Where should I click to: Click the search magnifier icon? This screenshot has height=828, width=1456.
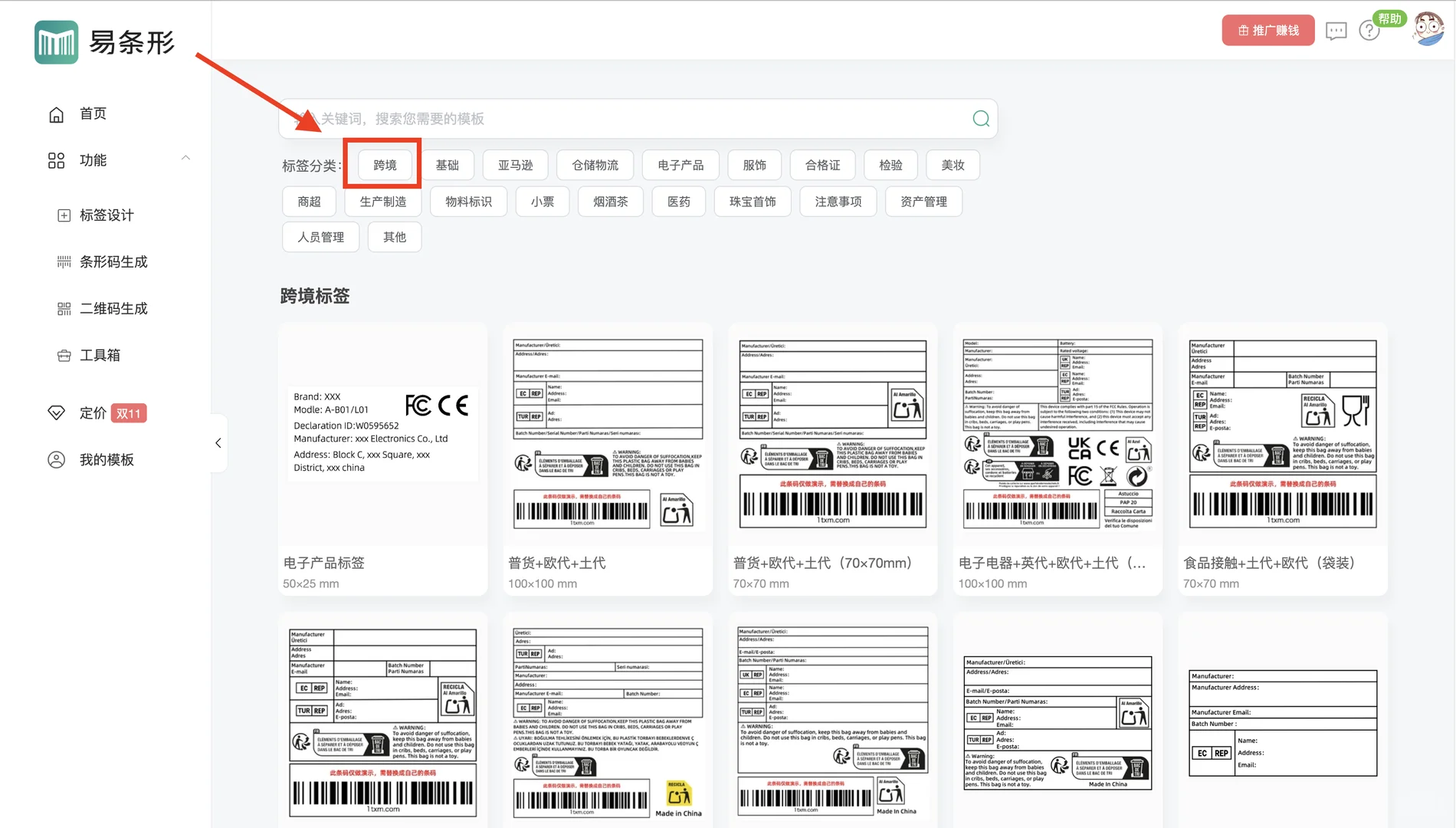tap(981, 119)
